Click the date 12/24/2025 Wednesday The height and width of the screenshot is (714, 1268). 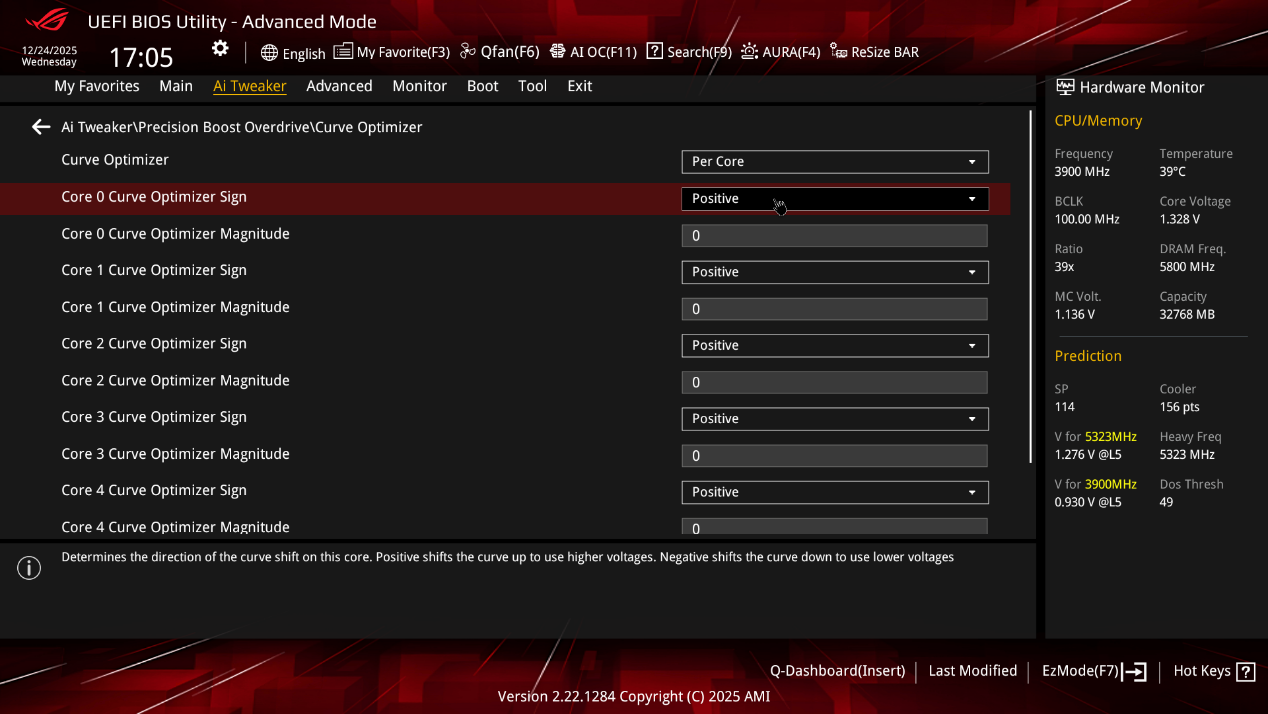[49, 56]
